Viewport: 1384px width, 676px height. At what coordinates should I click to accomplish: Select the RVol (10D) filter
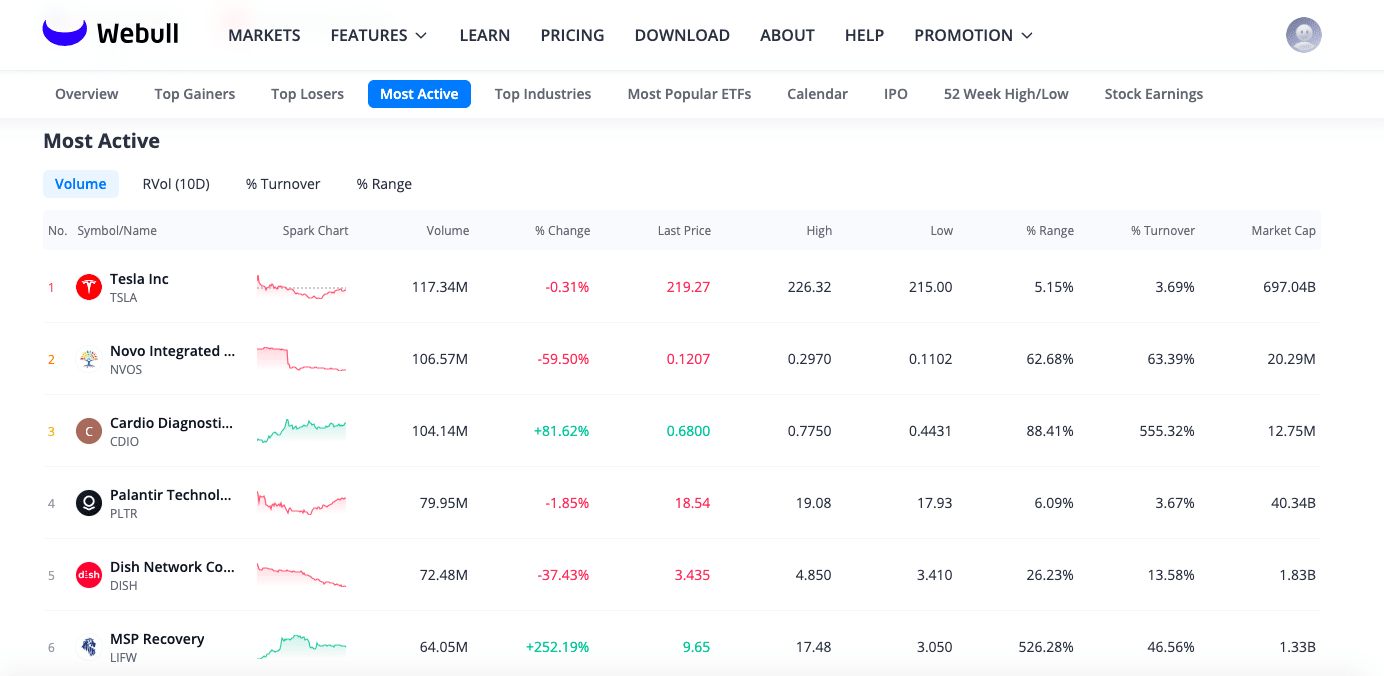(176, 184)
